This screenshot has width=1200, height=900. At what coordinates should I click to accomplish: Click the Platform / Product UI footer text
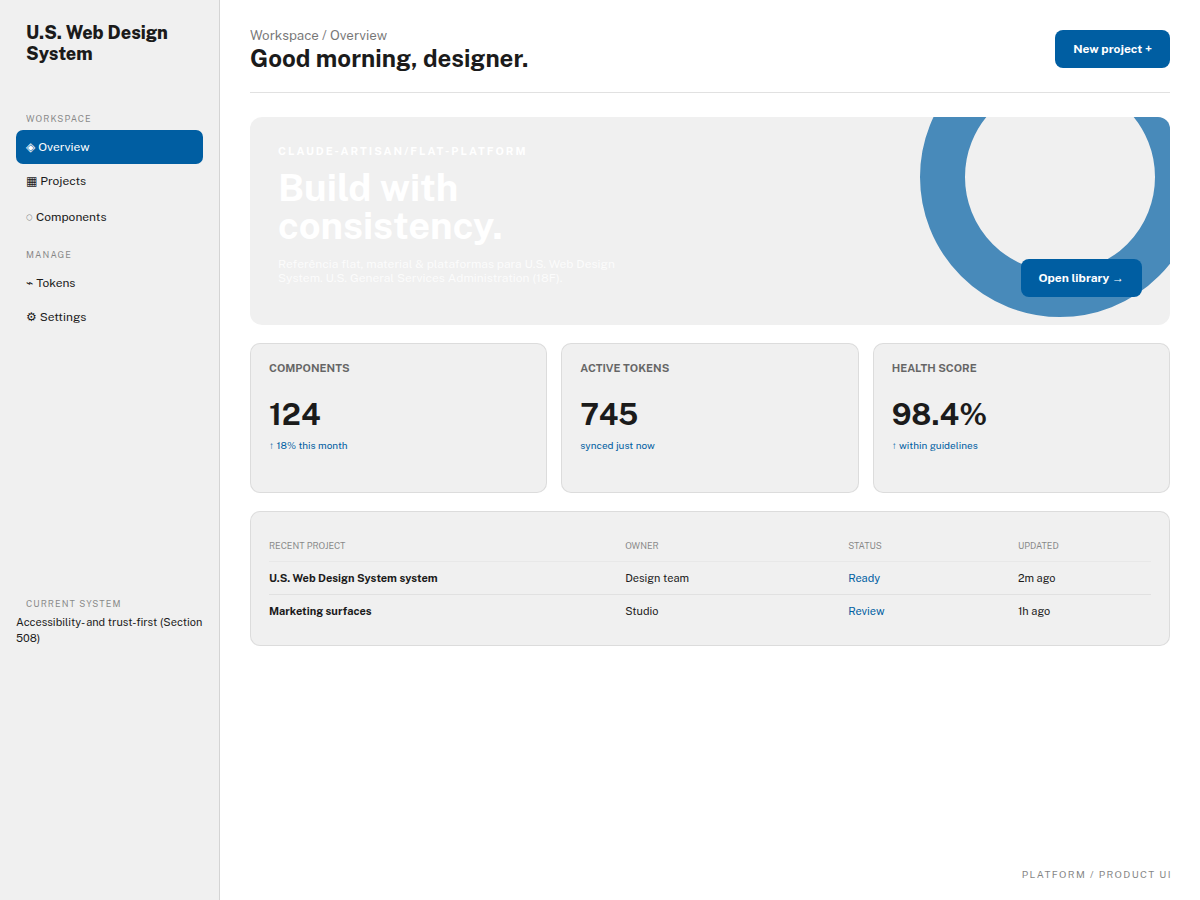tap(1096, 875)
